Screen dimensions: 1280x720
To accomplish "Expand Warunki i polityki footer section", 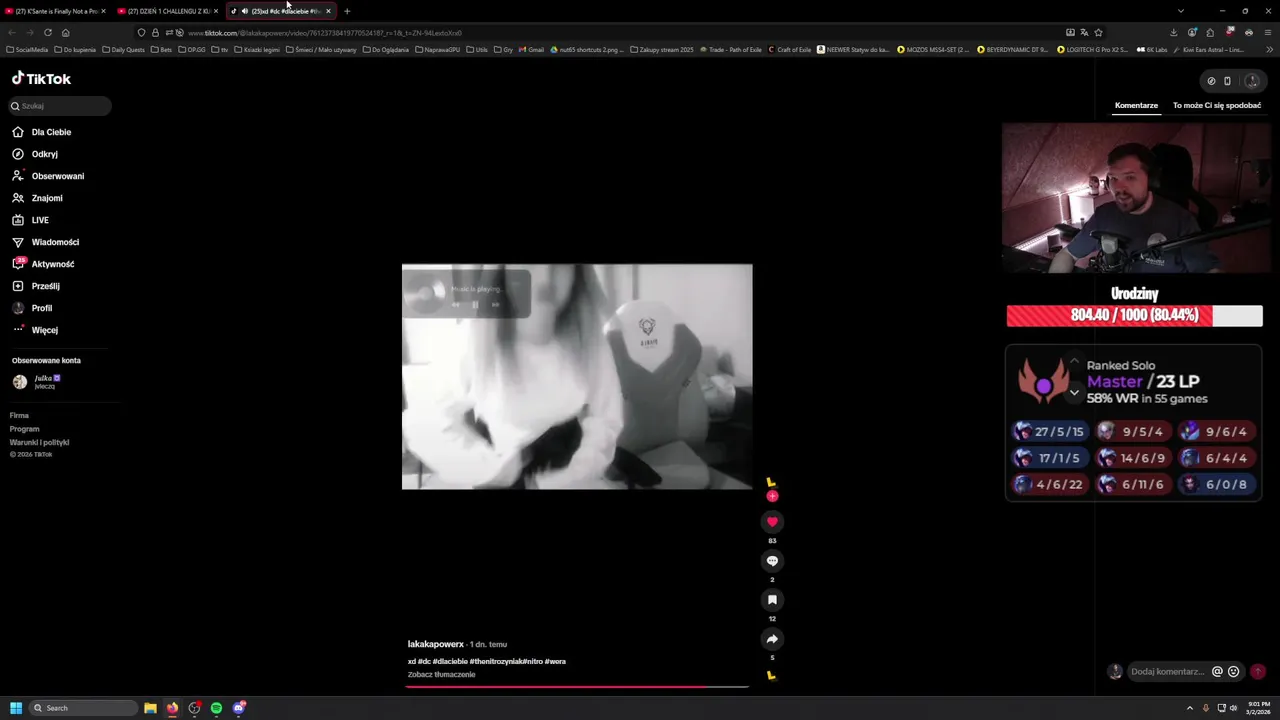I will click(39, 442).
